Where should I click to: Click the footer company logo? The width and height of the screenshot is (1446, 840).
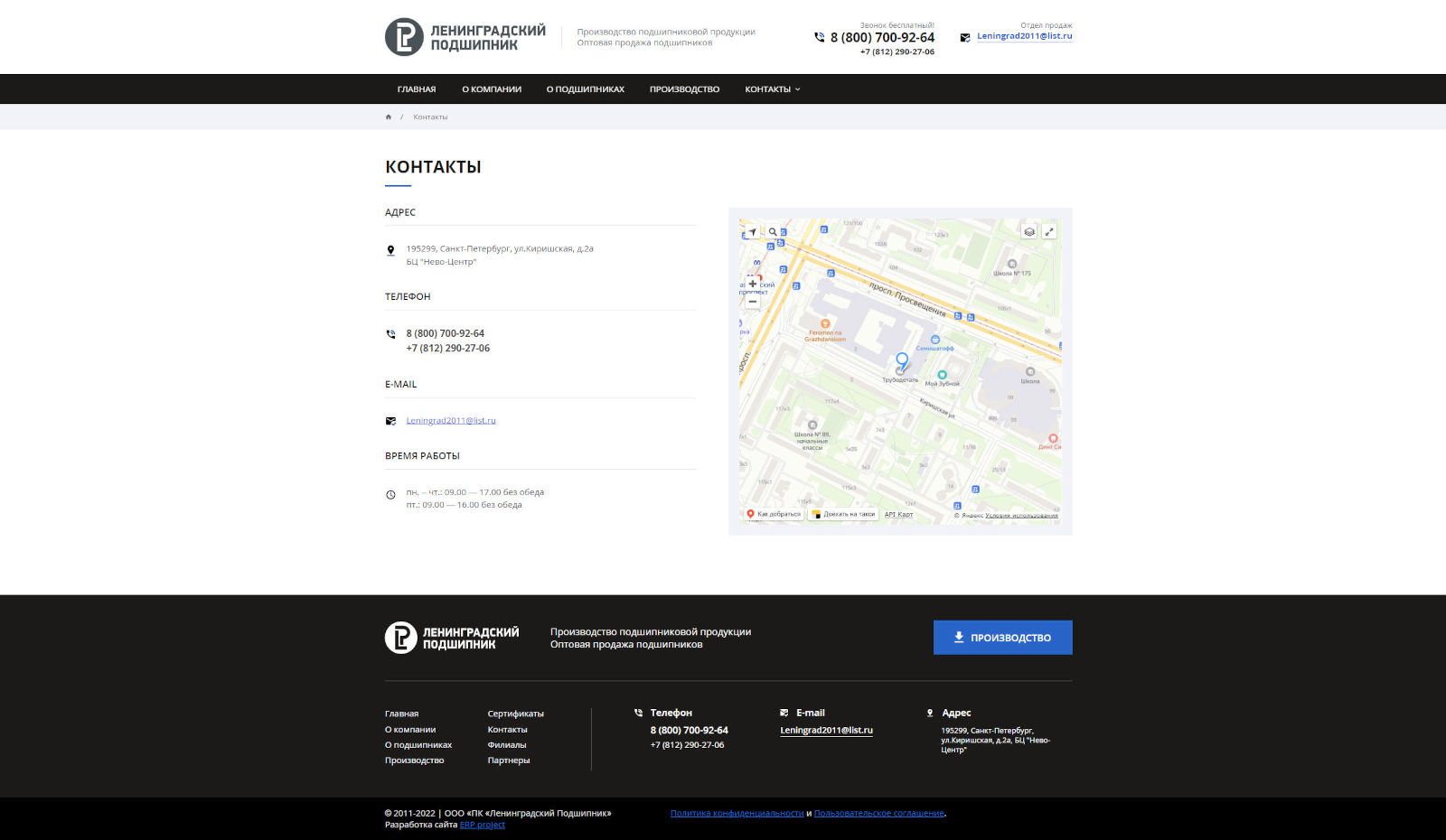coord(452,638)
